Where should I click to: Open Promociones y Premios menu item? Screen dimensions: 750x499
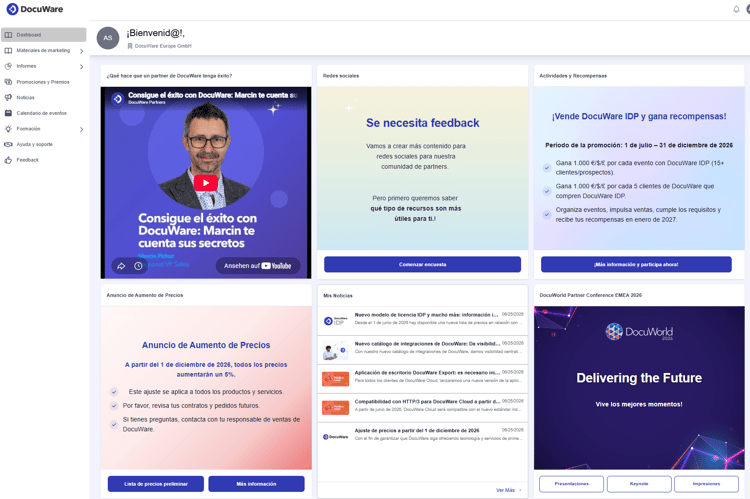tap(44, 82)
